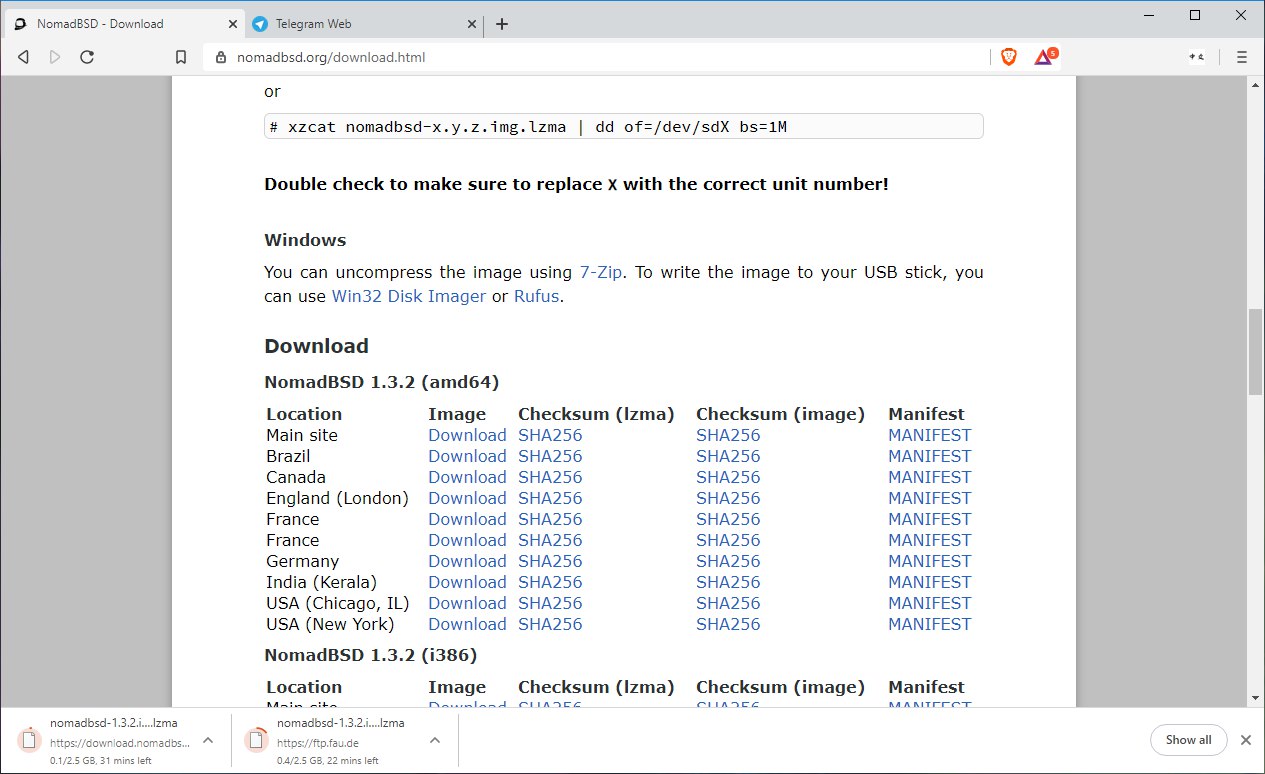
Task: Open the 7-Zip link
Action: click(602, 273)
